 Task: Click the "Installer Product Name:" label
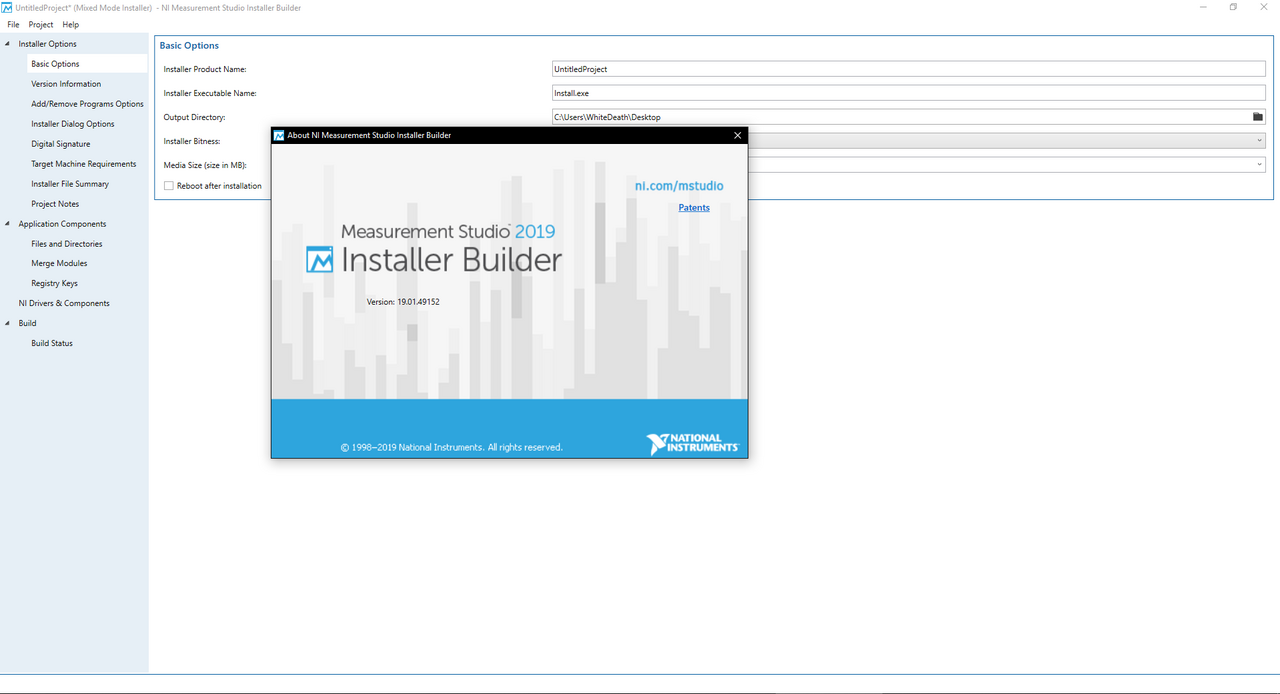(205, 69)
